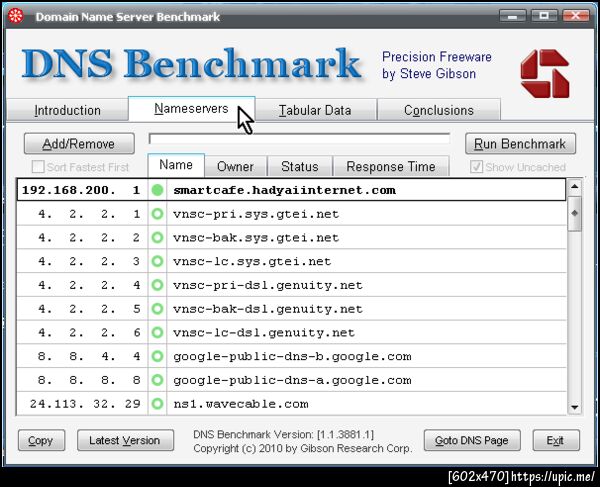Click the Add/Remove button
Viewport: 600px width, 487px height.
pyautogui.click(x=79, y=144)
